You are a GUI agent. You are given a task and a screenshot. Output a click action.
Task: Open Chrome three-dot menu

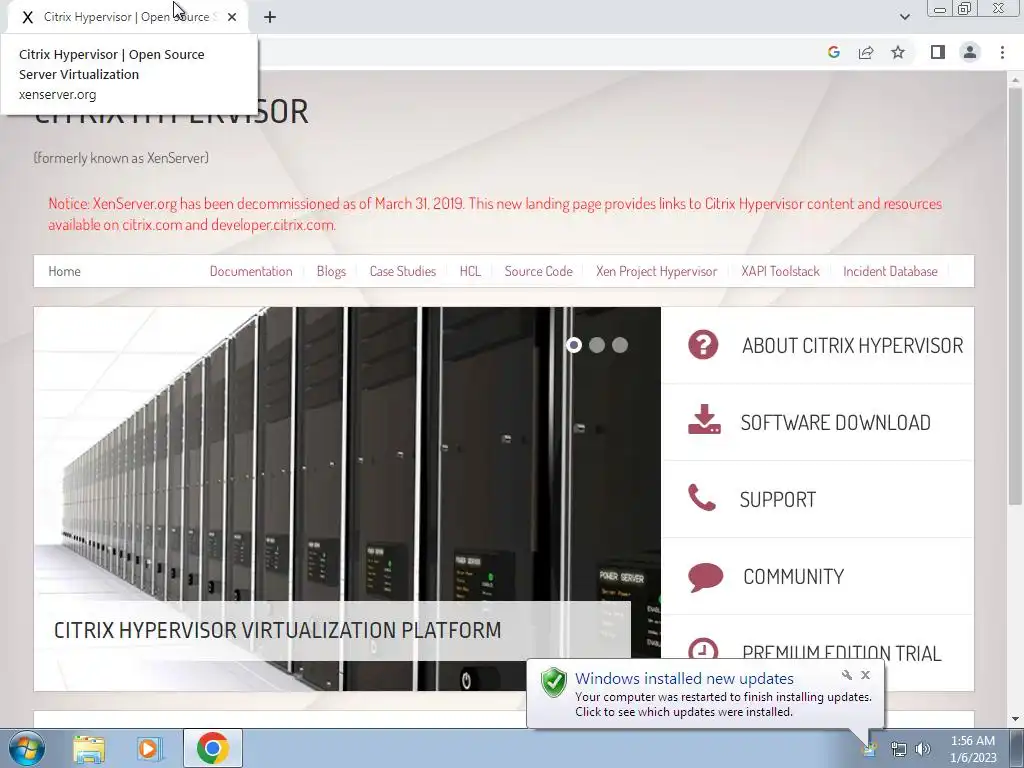click(x=1002, y=52)
